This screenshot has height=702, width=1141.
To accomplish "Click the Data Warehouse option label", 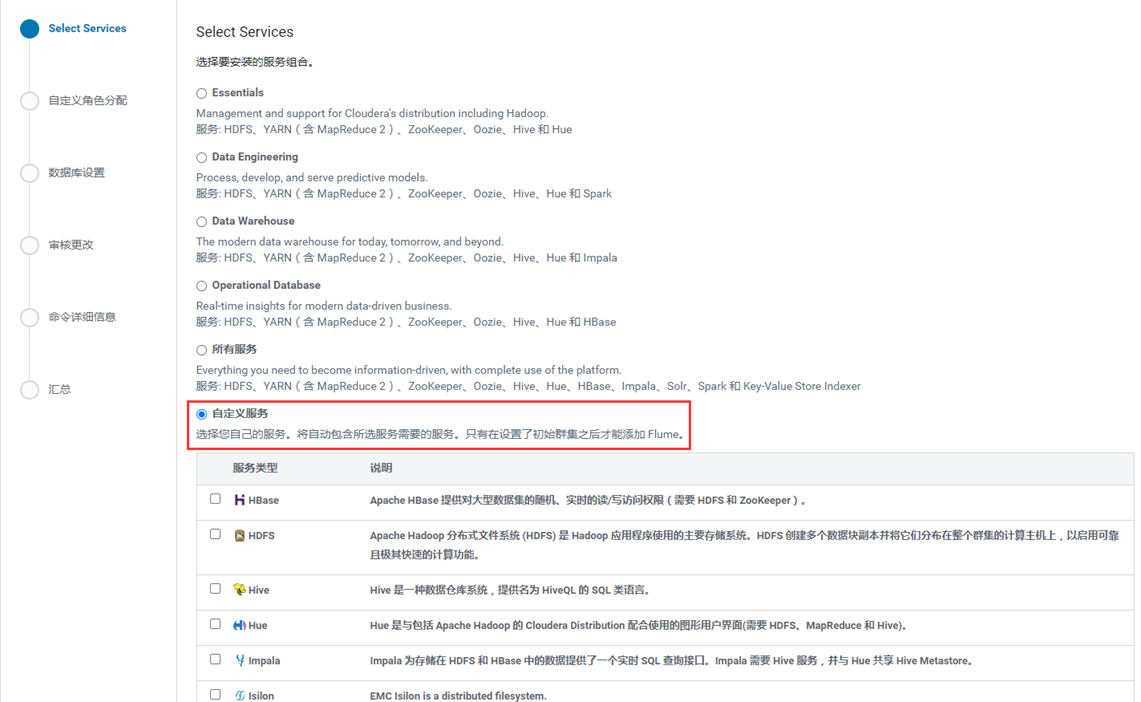I will click(x=253, y=220).
